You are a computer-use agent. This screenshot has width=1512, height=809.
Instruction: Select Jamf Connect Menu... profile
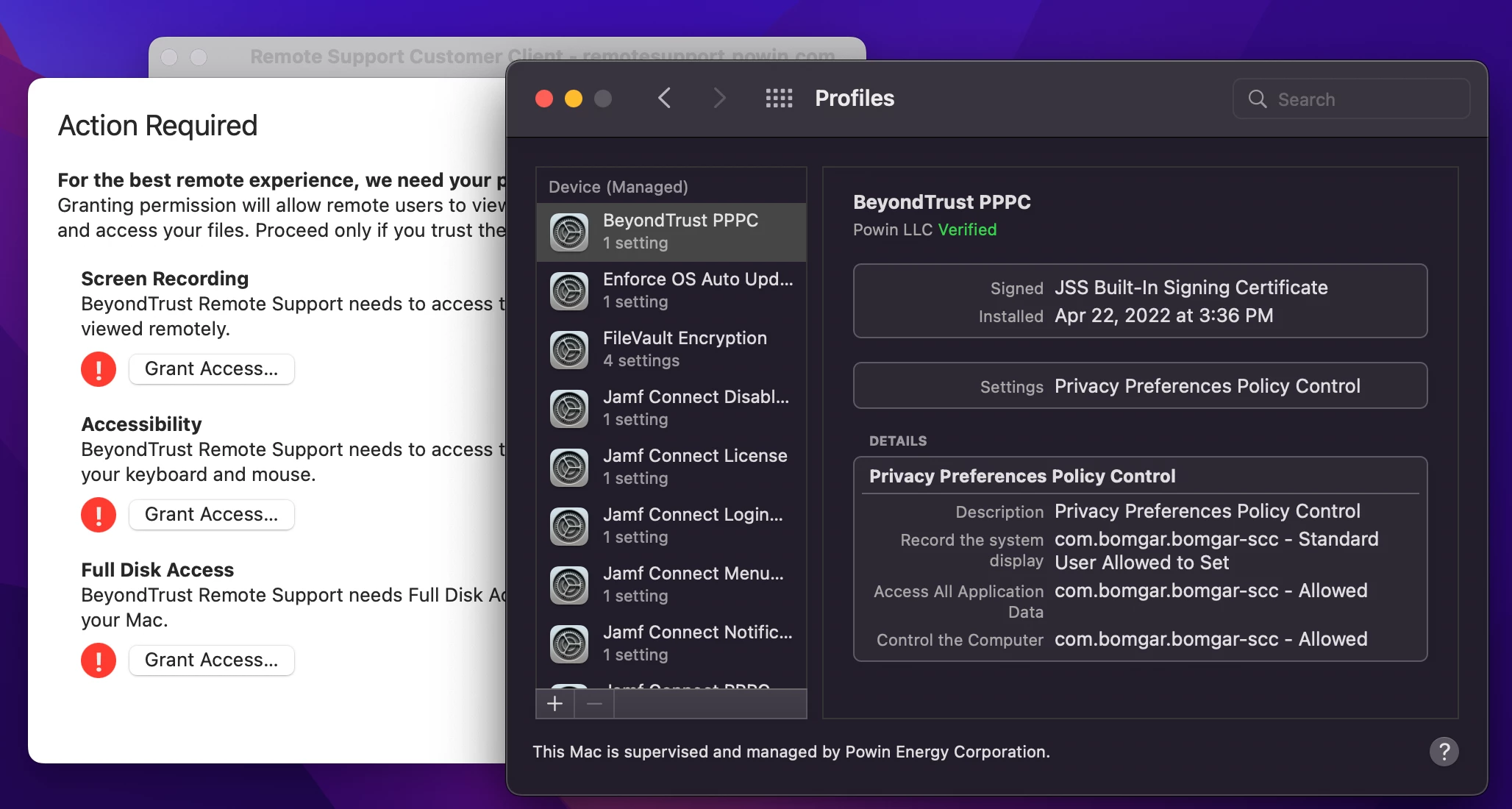tap(671, 585)
